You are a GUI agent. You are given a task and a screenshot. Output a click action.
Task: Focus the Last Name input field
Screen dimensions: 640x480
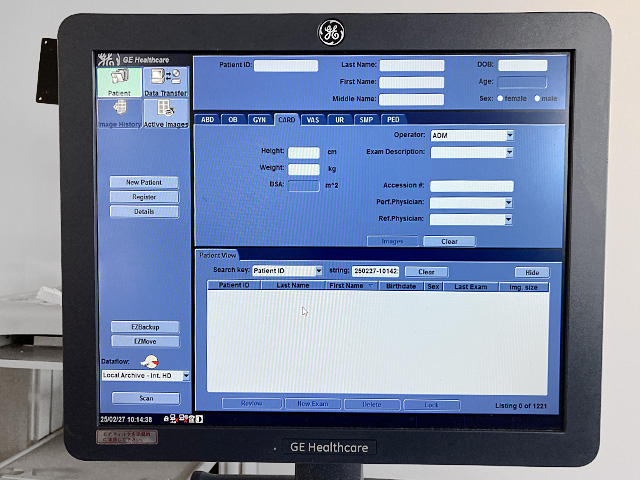tap(412, 66)
